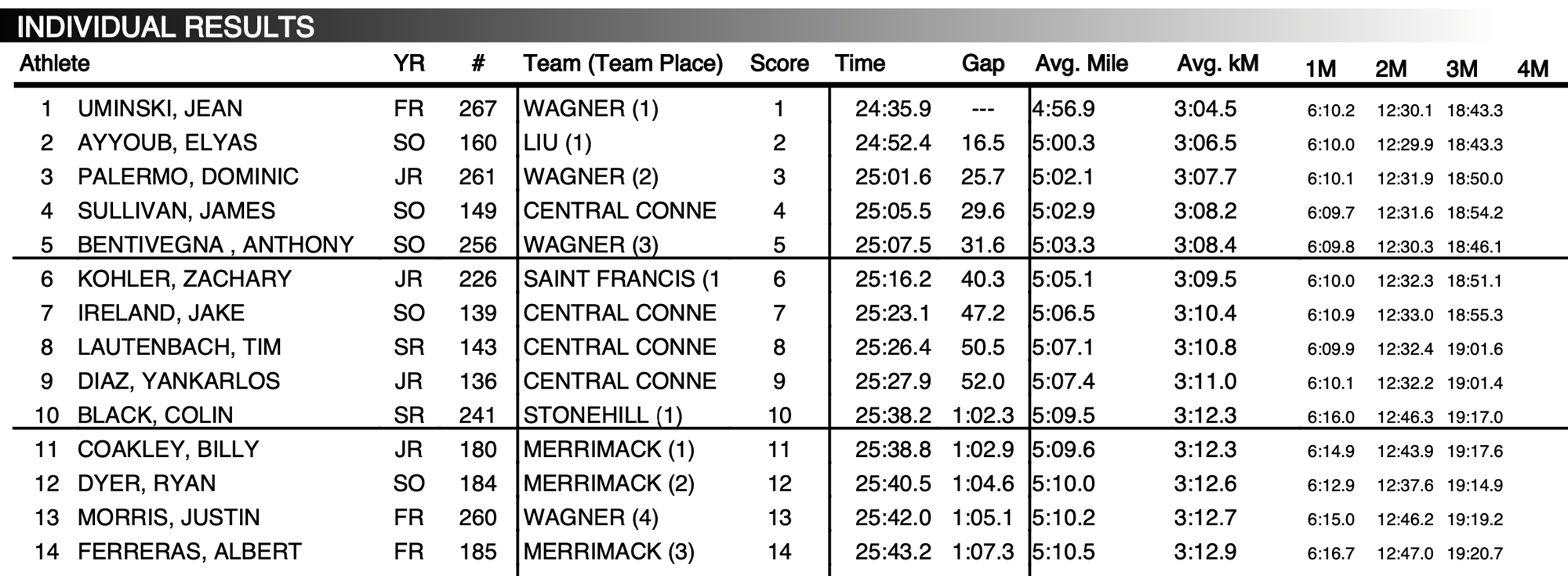1568x576 pixels.
Task: Click the Athlete column header
Action: (x=55, y=63)
